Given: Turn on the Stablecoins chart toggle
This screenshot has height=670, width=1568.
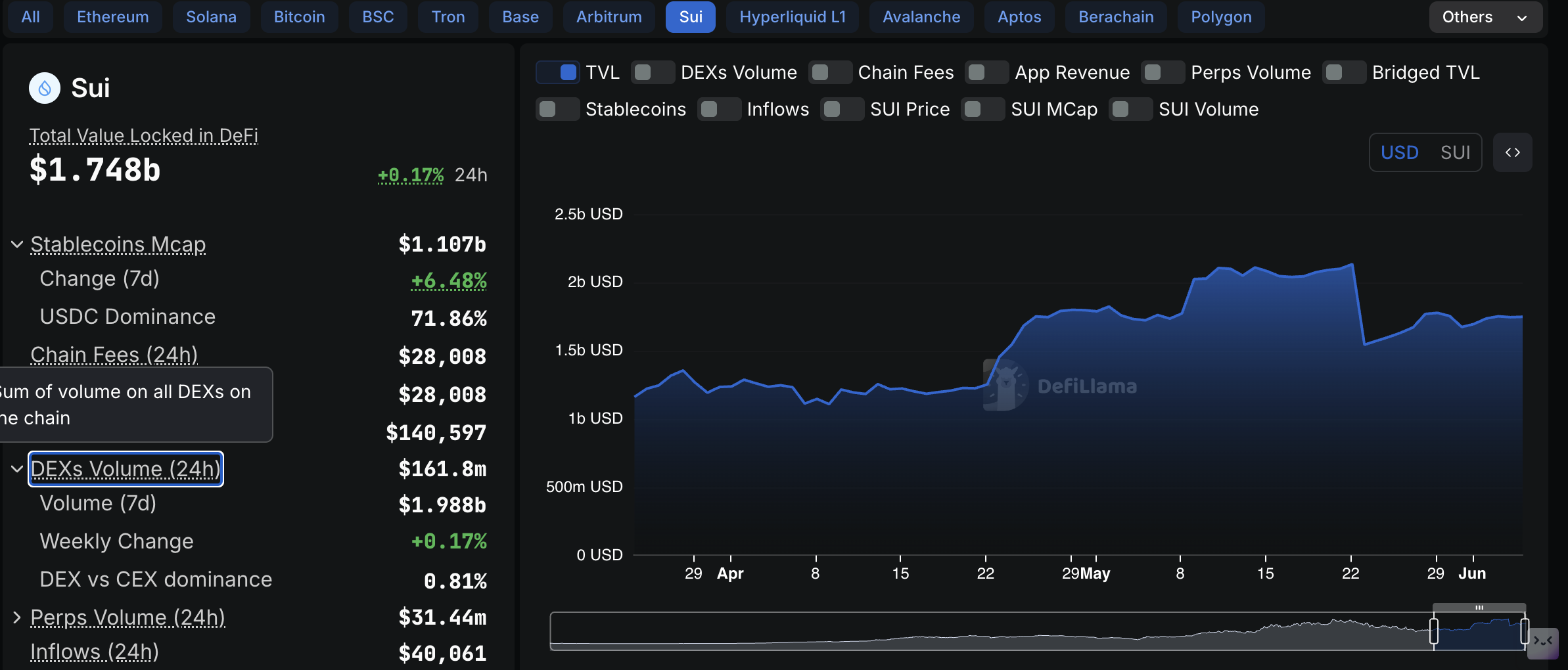Looking at the screenshot, I should pos(557,109).
